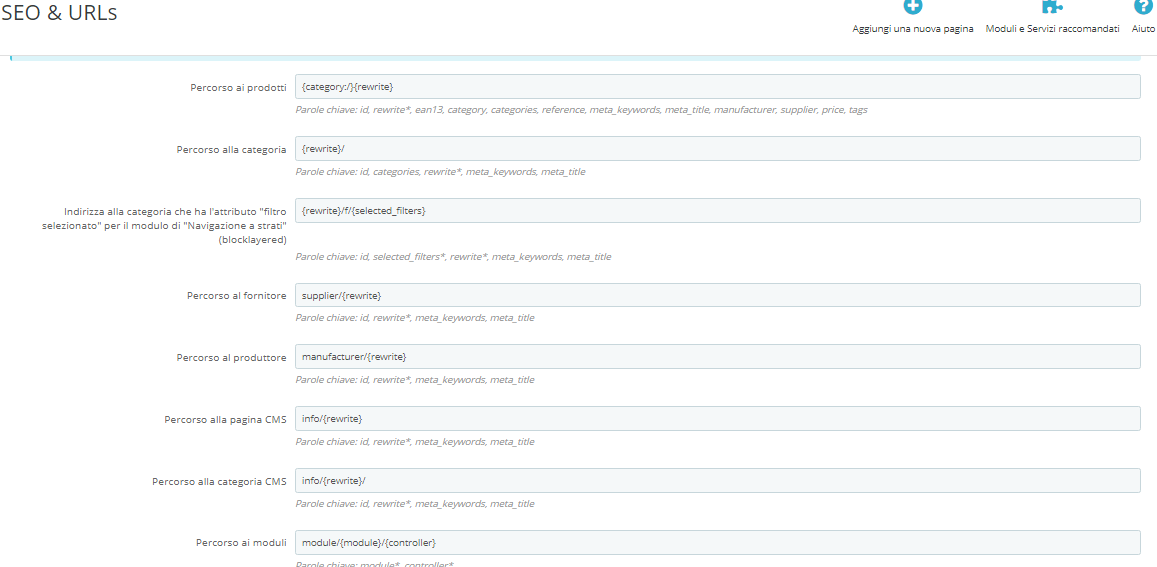Click the question mark help icon
The height and width of the screenshot is (567, 1157).
(x=1143, y=6)
